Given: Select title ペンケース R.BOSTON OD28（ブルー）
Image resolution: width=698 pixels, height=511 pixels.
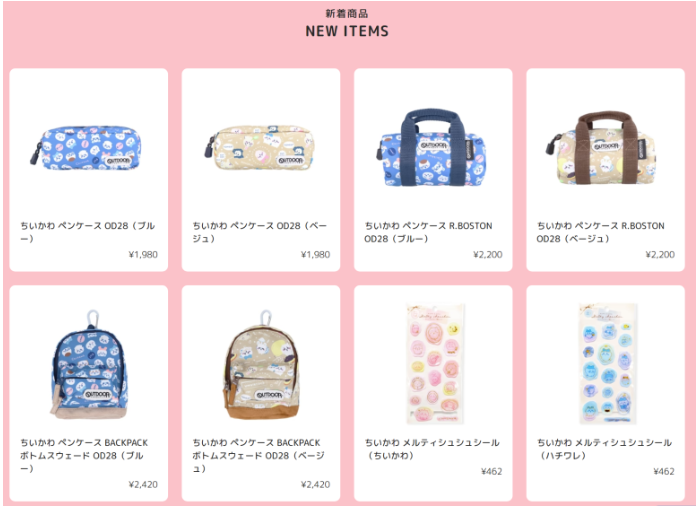Looking at the screenshot, I should tap(428, 232).
